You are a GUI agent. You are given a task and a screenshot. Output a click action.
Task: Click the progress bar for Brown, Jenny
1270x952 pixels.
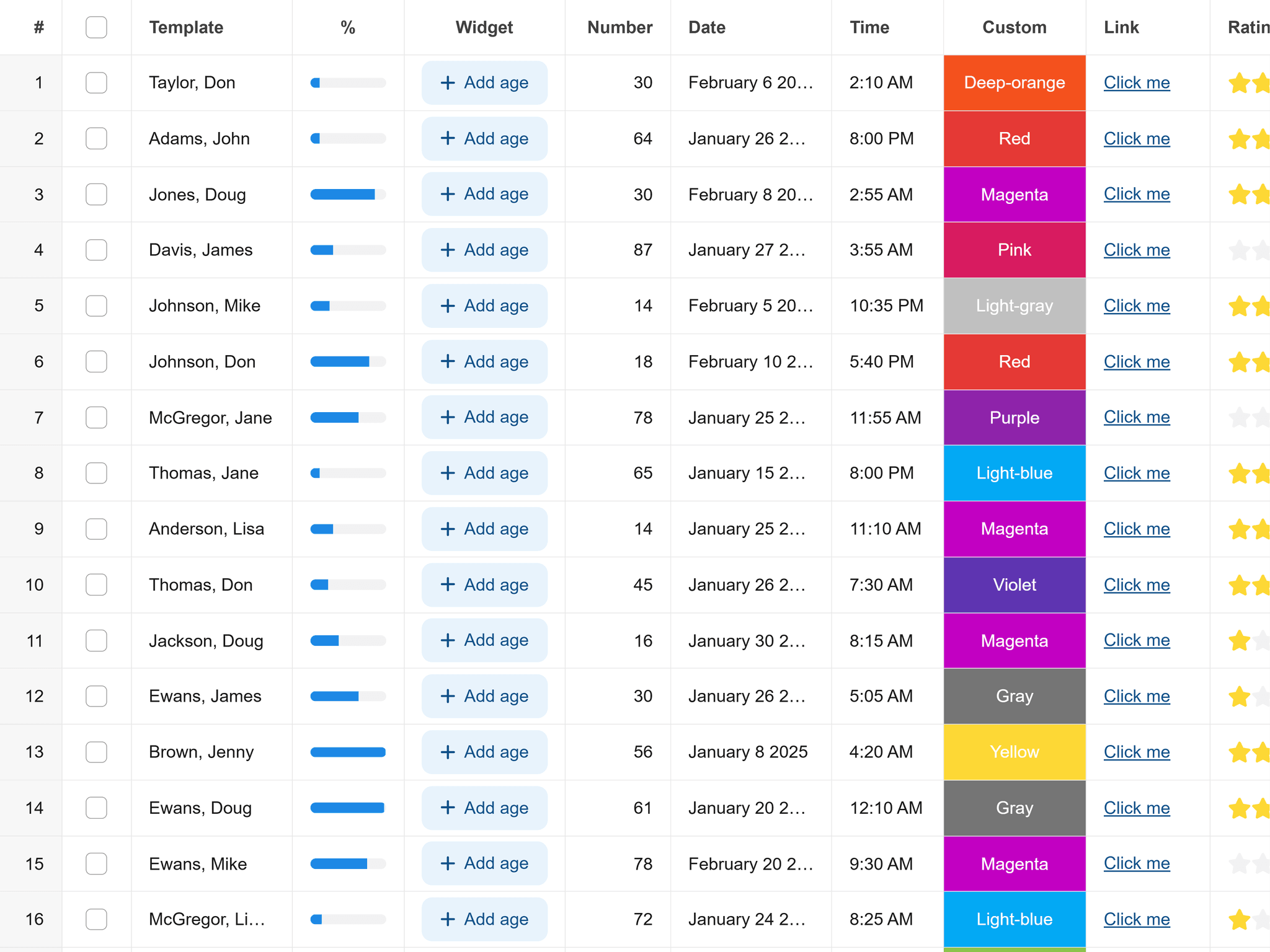(348, 752)
